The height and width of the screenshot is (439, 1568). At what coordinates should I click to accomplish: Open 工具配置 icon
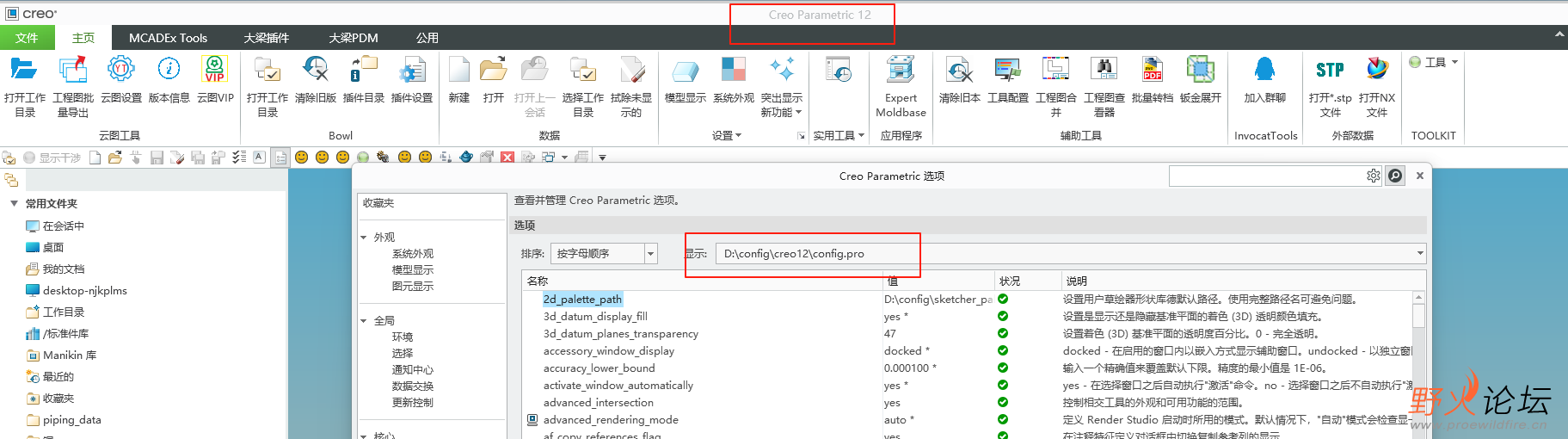point(1007,70)
